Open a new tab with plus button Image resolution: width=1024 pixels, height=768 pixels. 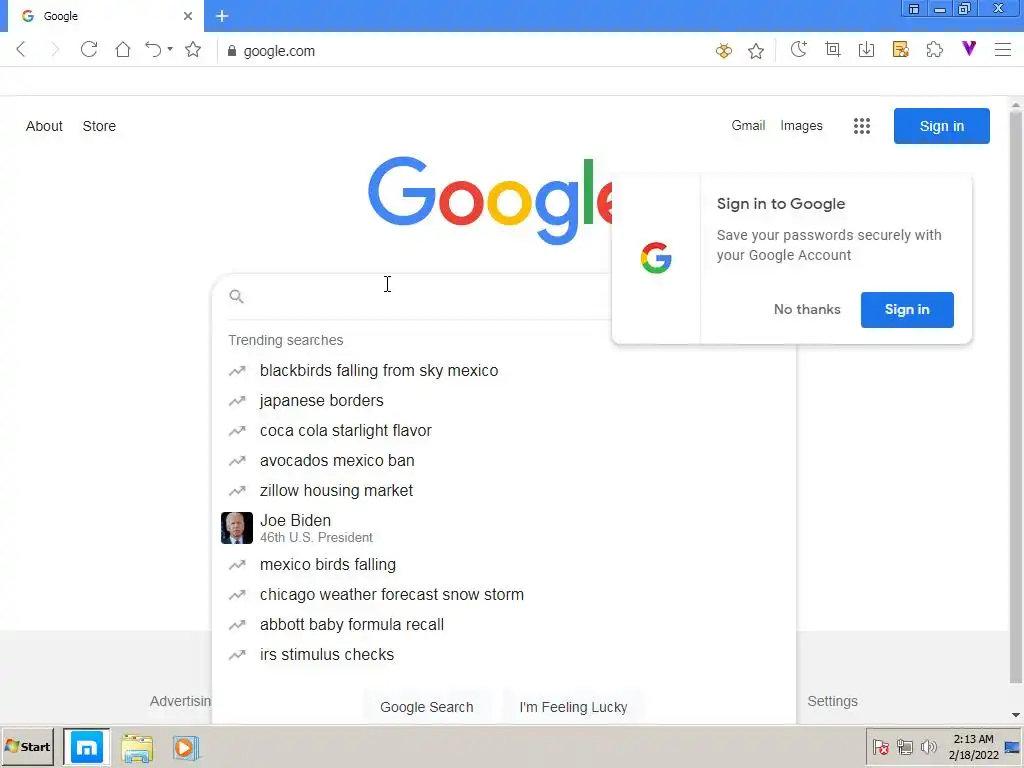click(222, 16)
